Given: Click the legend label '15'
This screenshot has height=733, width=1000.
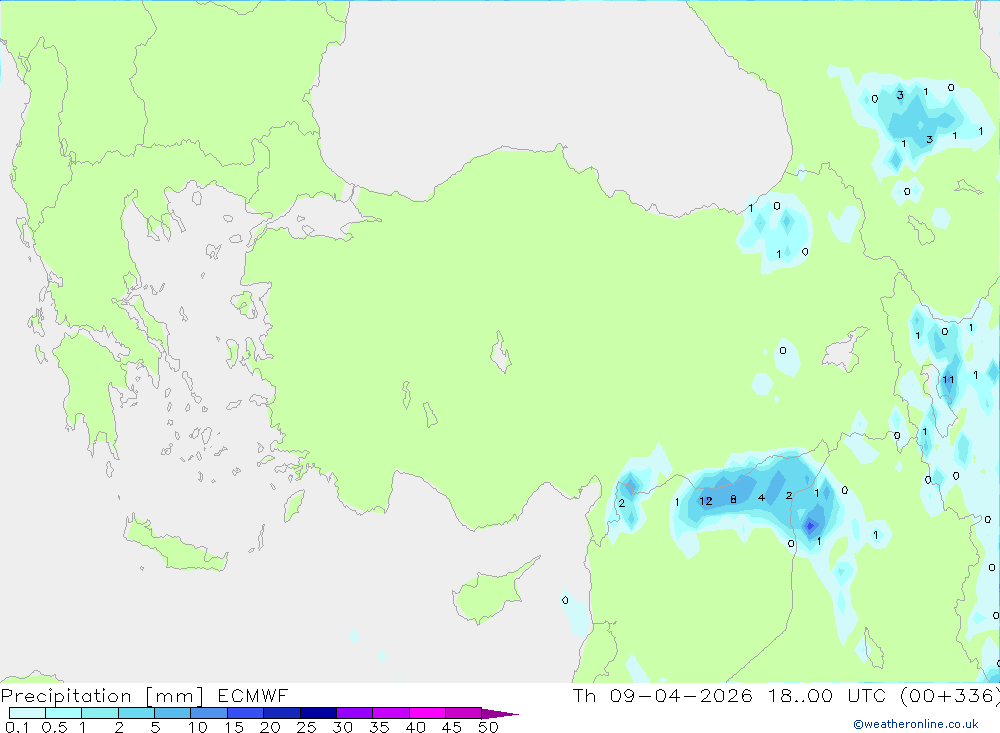Looking at the screenshot, I should (234, 727).
